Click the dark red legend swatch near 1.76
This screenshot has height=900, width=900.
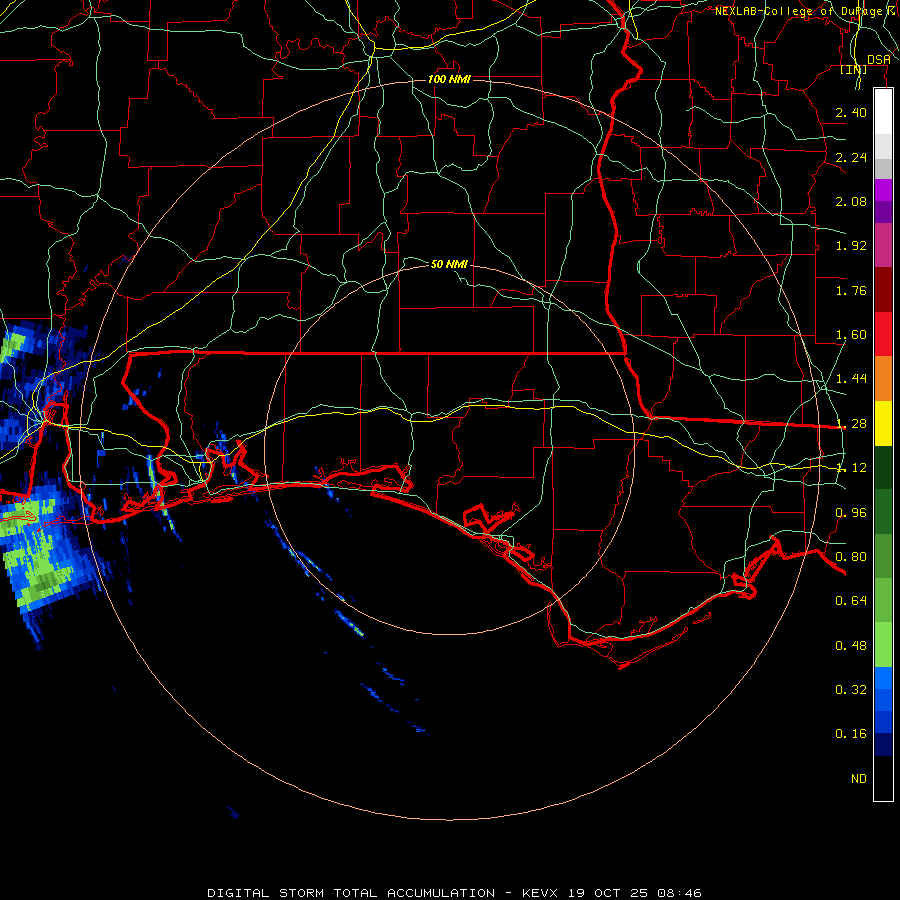883,289
